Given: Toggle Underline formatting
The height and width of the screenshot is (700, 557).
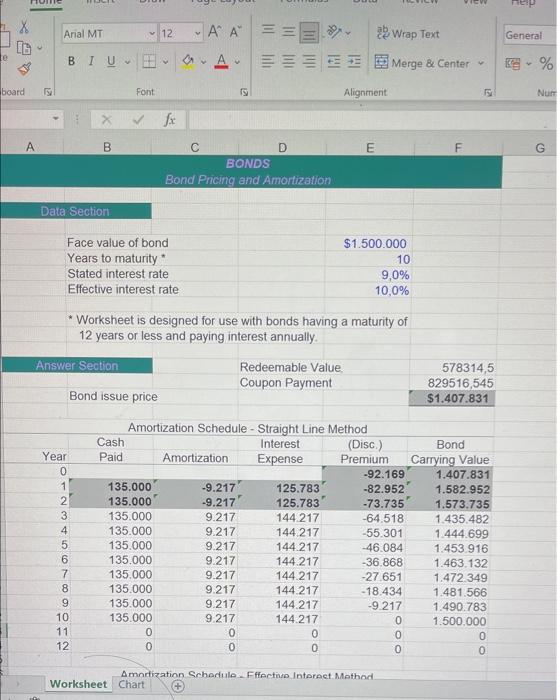Looking at the screenshot, I should point(111,61).
